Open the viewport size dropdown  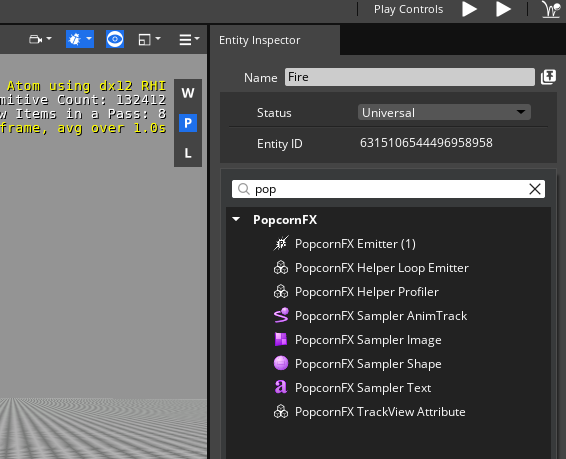click(149, 39)
